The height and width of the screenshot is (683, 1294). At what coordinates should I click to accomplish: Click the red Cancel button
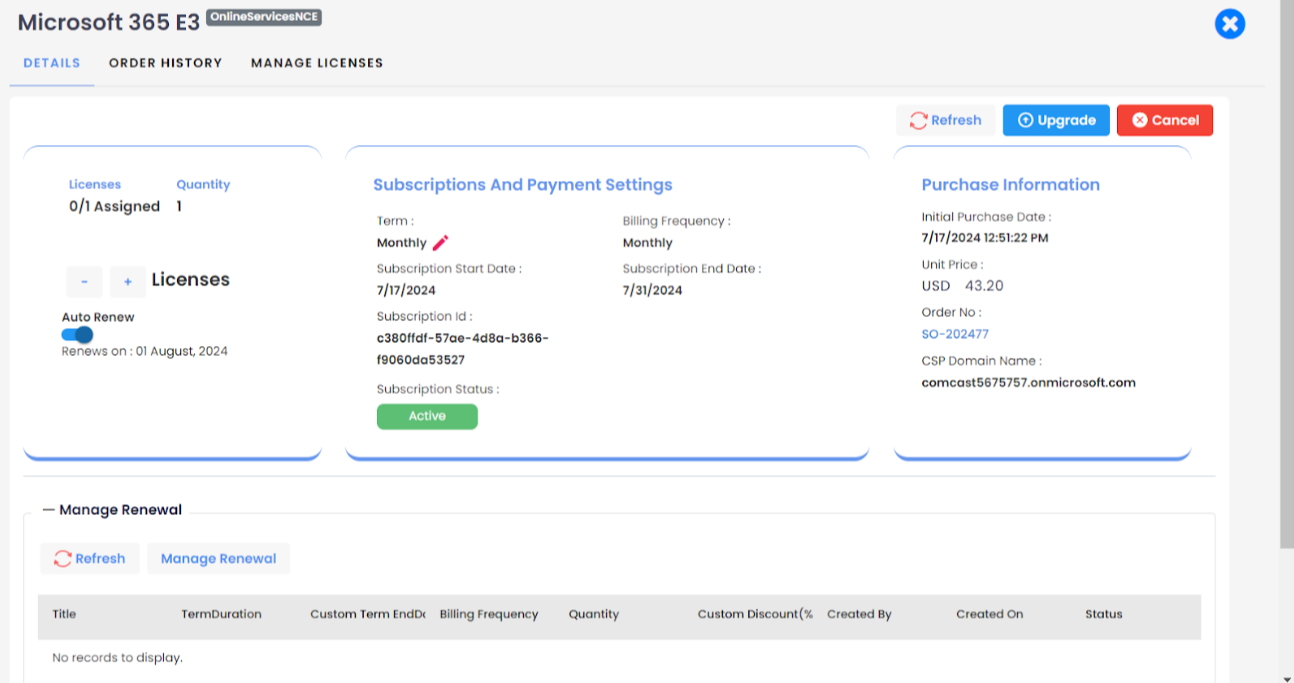coord(1165,120)
